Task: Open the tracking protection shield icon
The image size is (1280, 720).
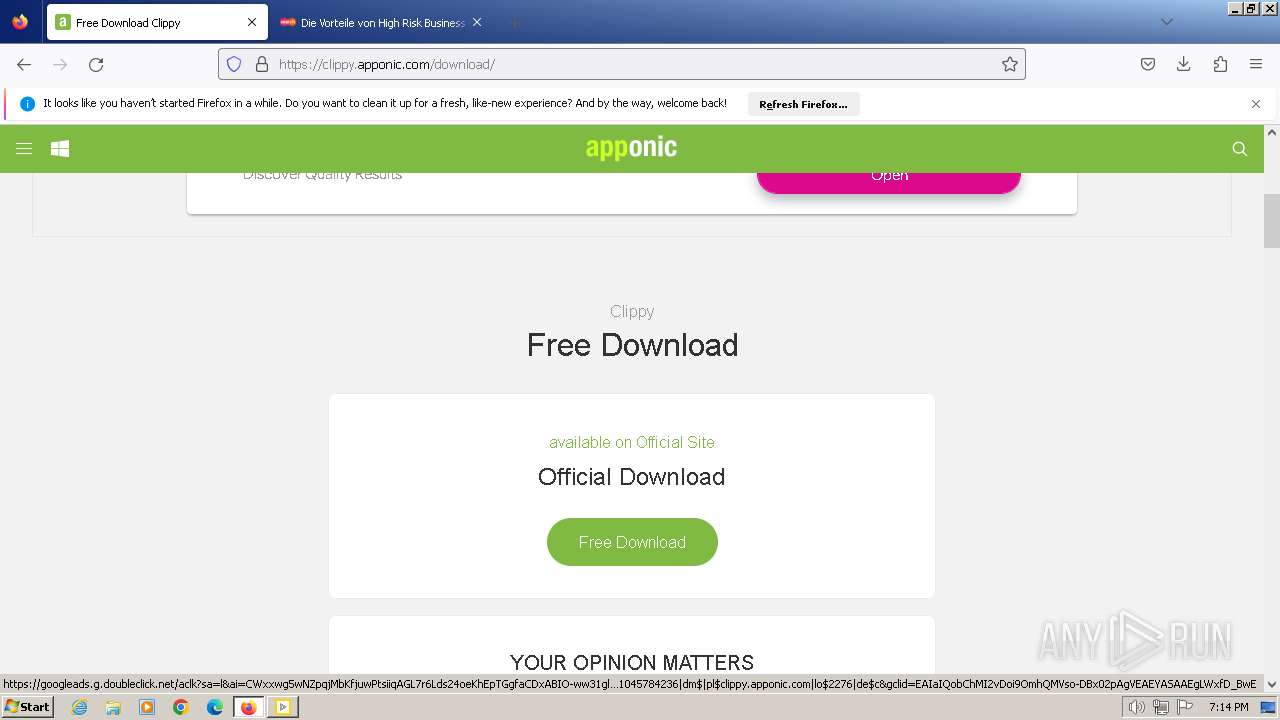Action: (x=234, y=64)
